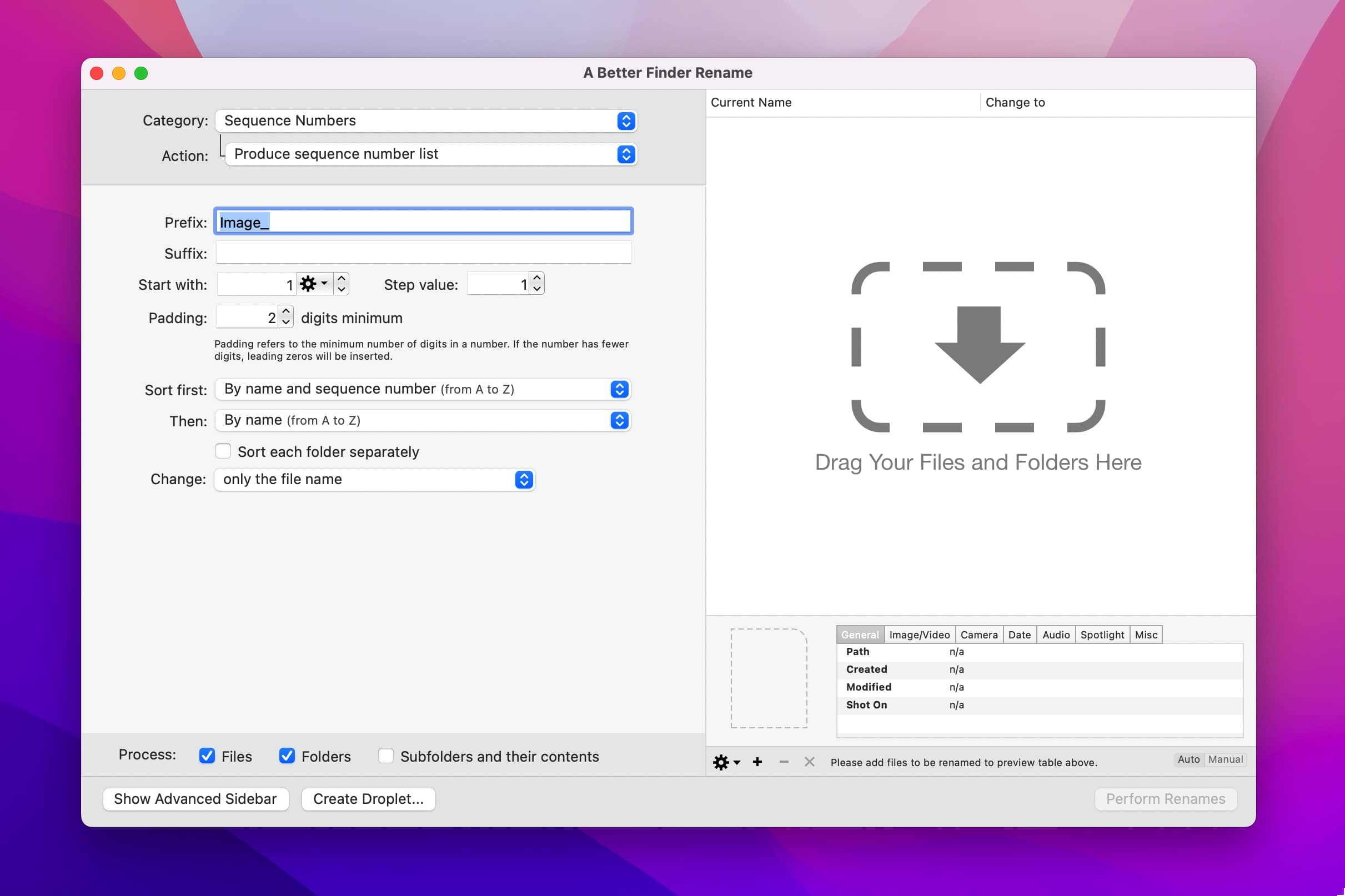The width and height of the screenshot is (1345, 896).
Task: Click into the Suffix field
Action: 424,253
